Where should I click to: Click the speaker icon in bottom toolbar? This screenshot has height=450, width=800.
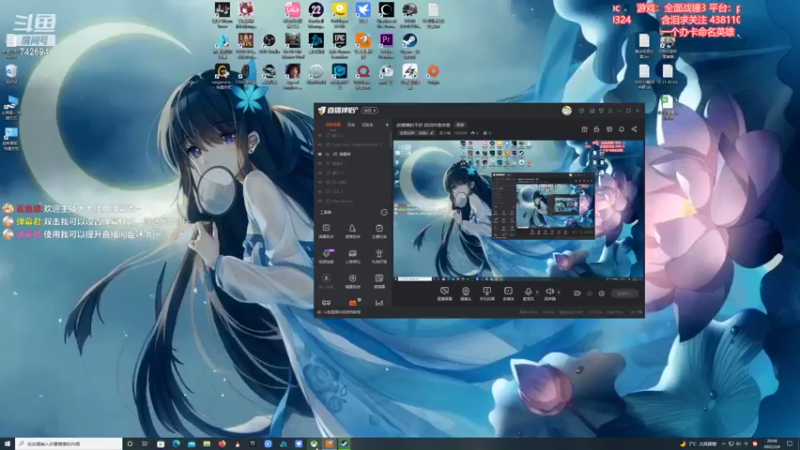click(x=549, y=292)
